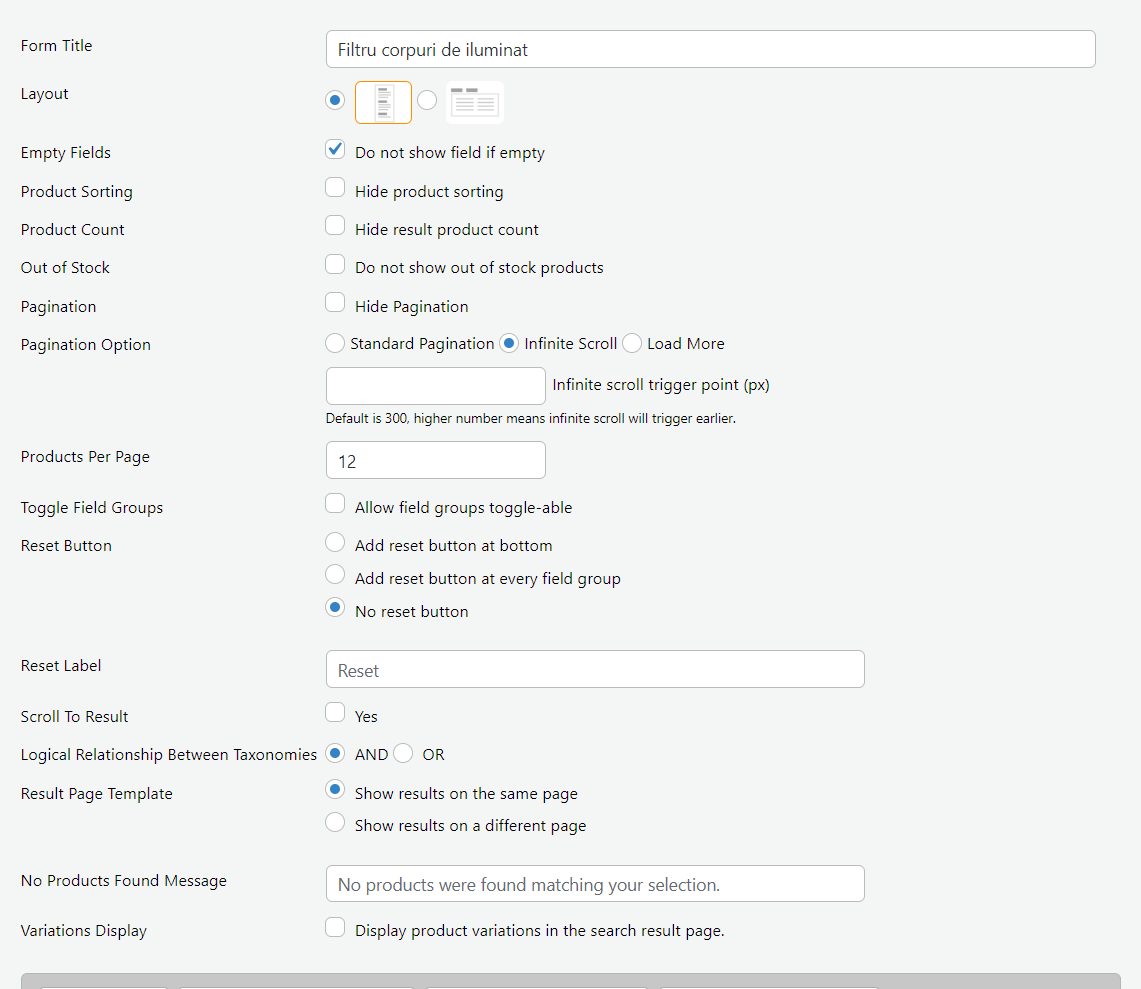Click the Products Per Page field
This screenshot has height=989, width=1141.
pyautogui.click(x=436, y=460)
